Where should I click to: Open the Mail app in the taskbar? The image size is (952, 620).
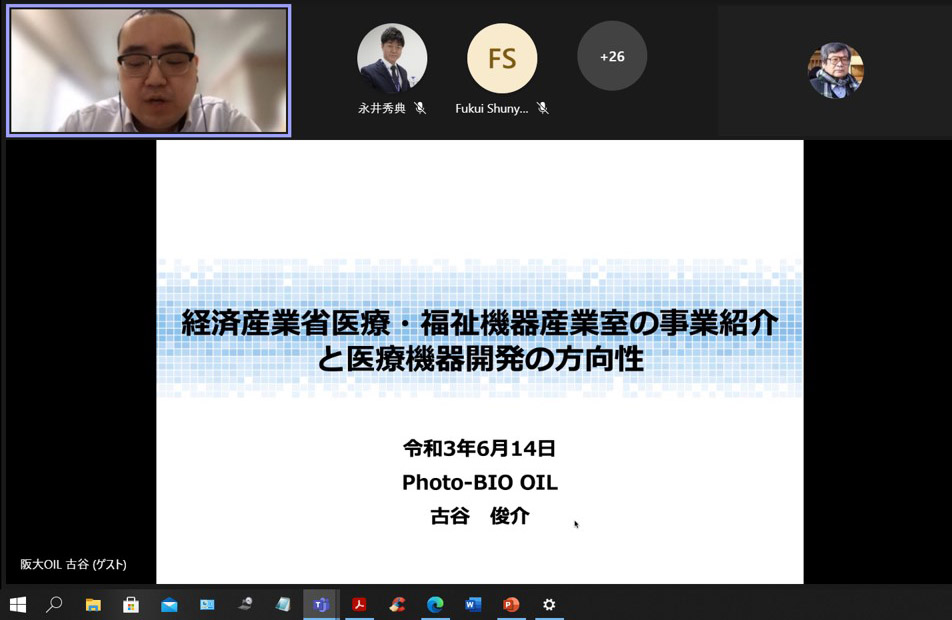[x=169, y=604]
